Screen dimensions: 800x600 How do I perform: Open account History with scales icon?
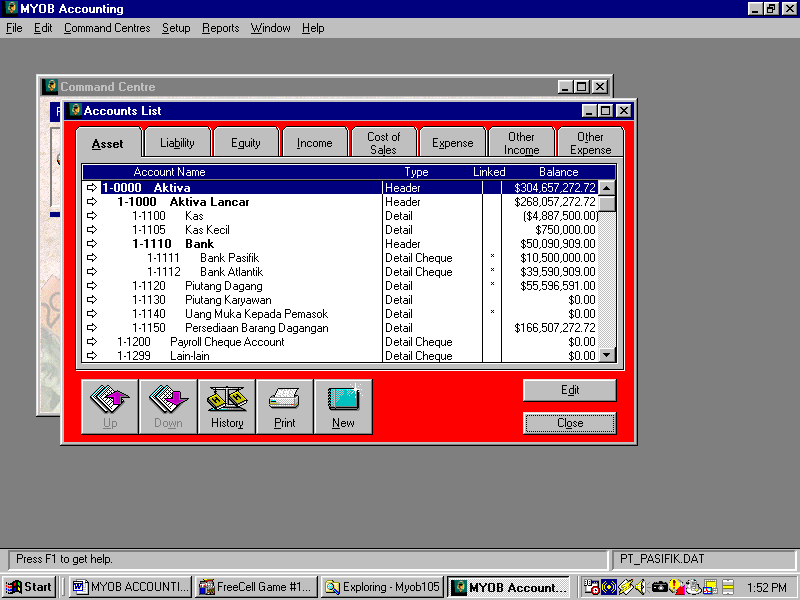[227, 407]
